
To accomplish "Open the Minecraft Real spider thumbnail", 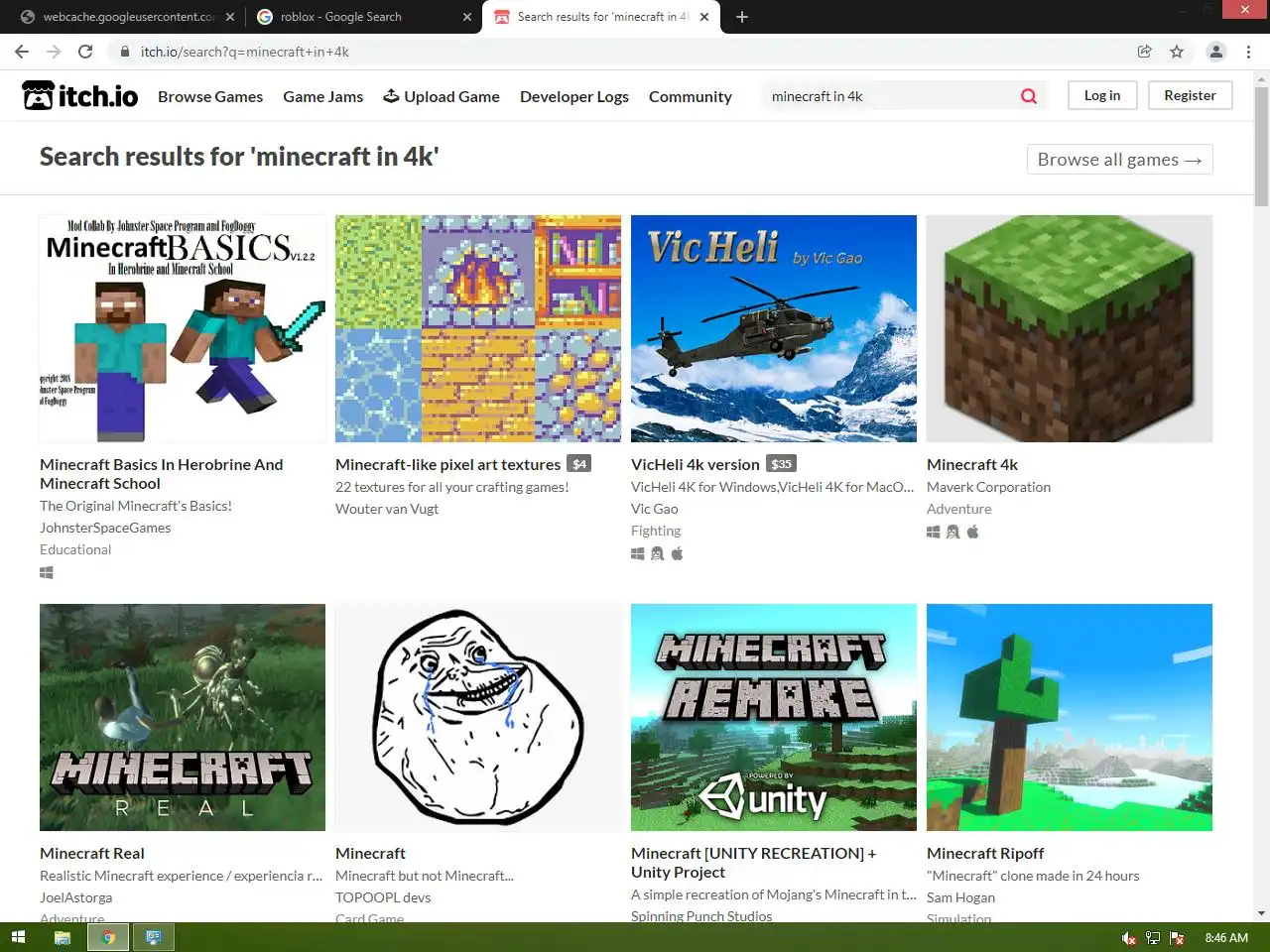I will 183,717.
